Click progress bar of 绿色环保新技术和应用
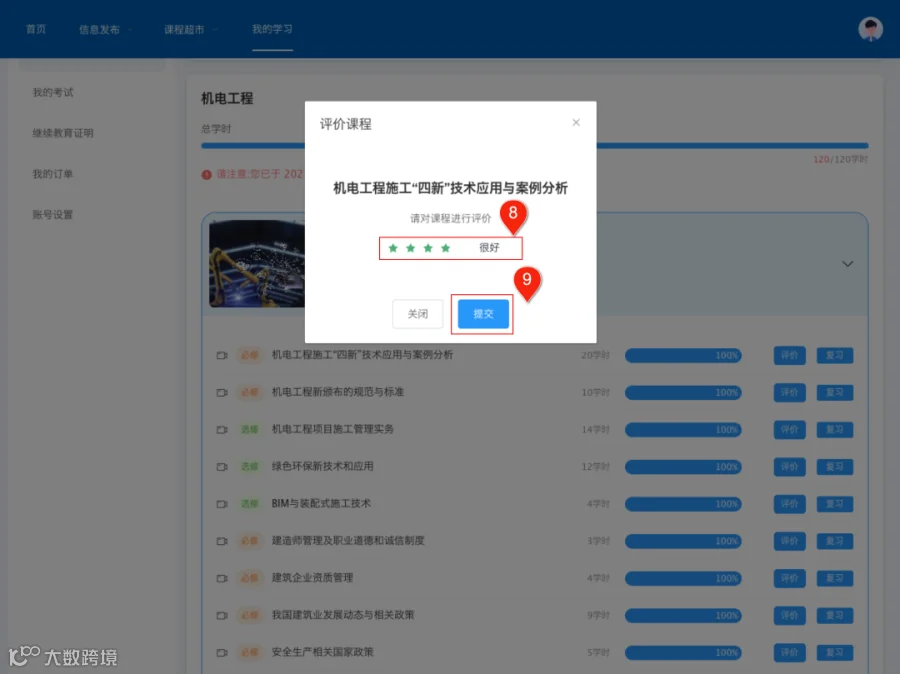The height and width of the screenshot is (674, 900). tap(683, 467)
